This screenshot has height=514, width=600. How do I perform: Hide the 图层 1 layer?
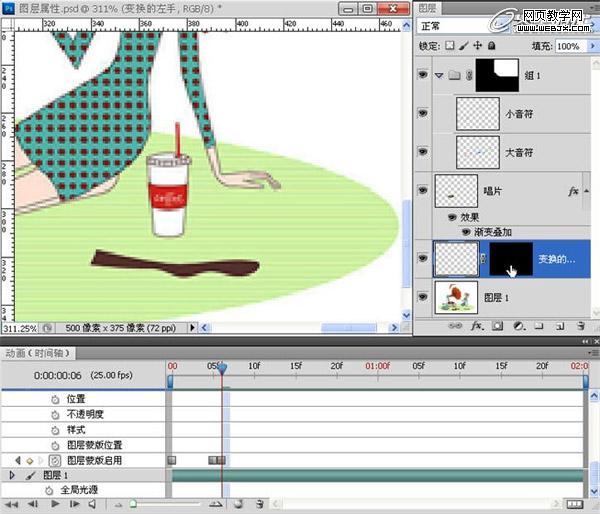[423, 296]
